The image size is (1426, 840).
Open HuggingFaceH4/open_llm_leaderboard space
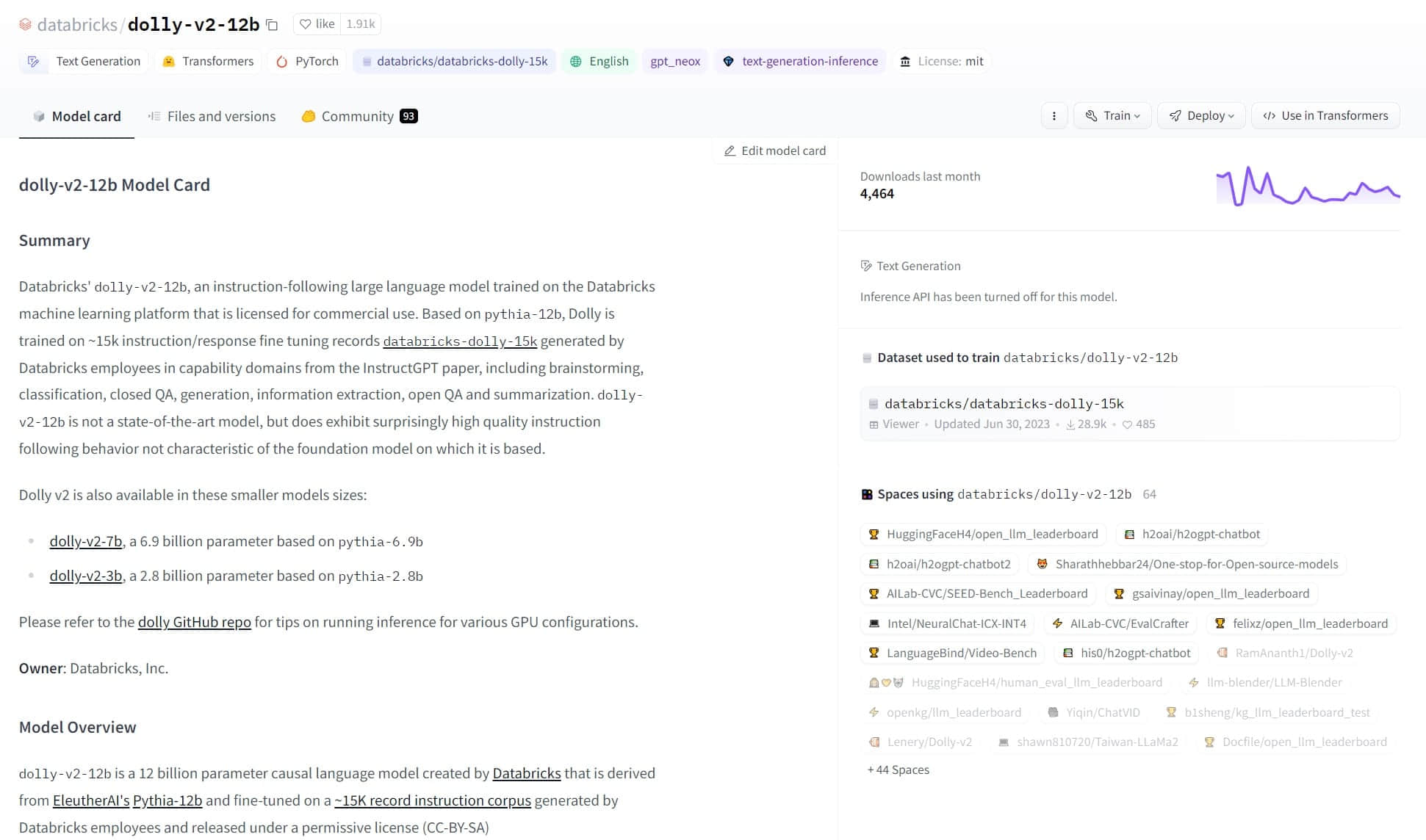[983, 534]
